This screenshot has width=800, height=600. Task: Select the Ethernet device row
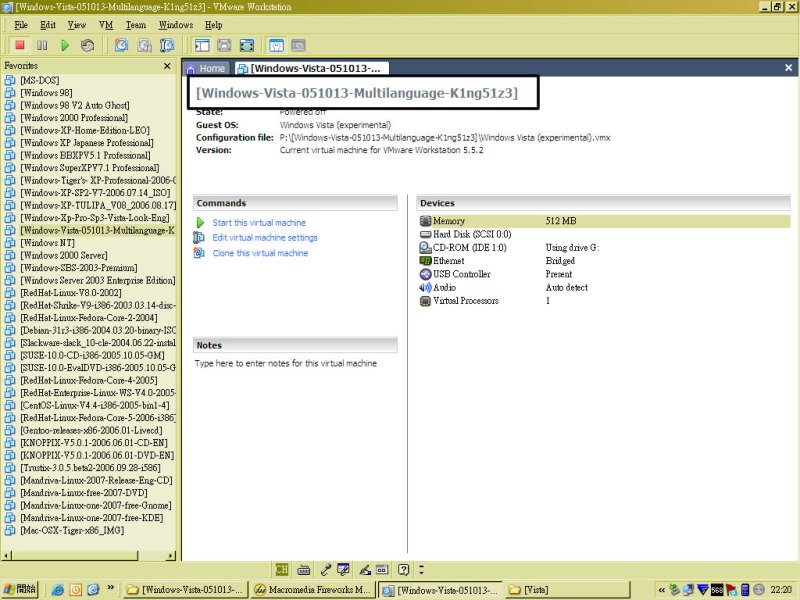(x=605, y=261)
